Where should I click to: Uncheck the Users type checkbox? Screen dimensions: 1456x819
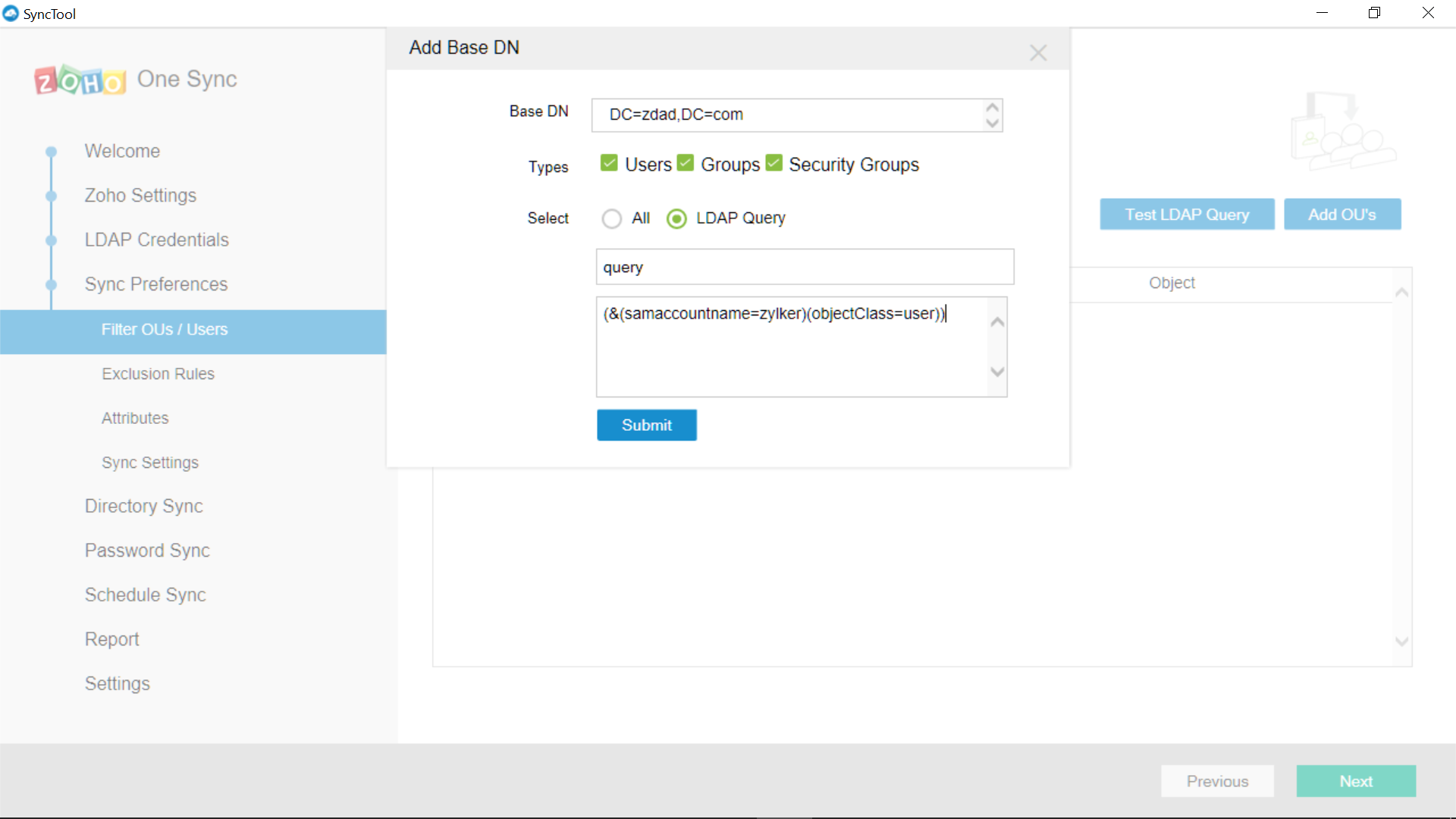pyautogui.click(x=609, y=164)
